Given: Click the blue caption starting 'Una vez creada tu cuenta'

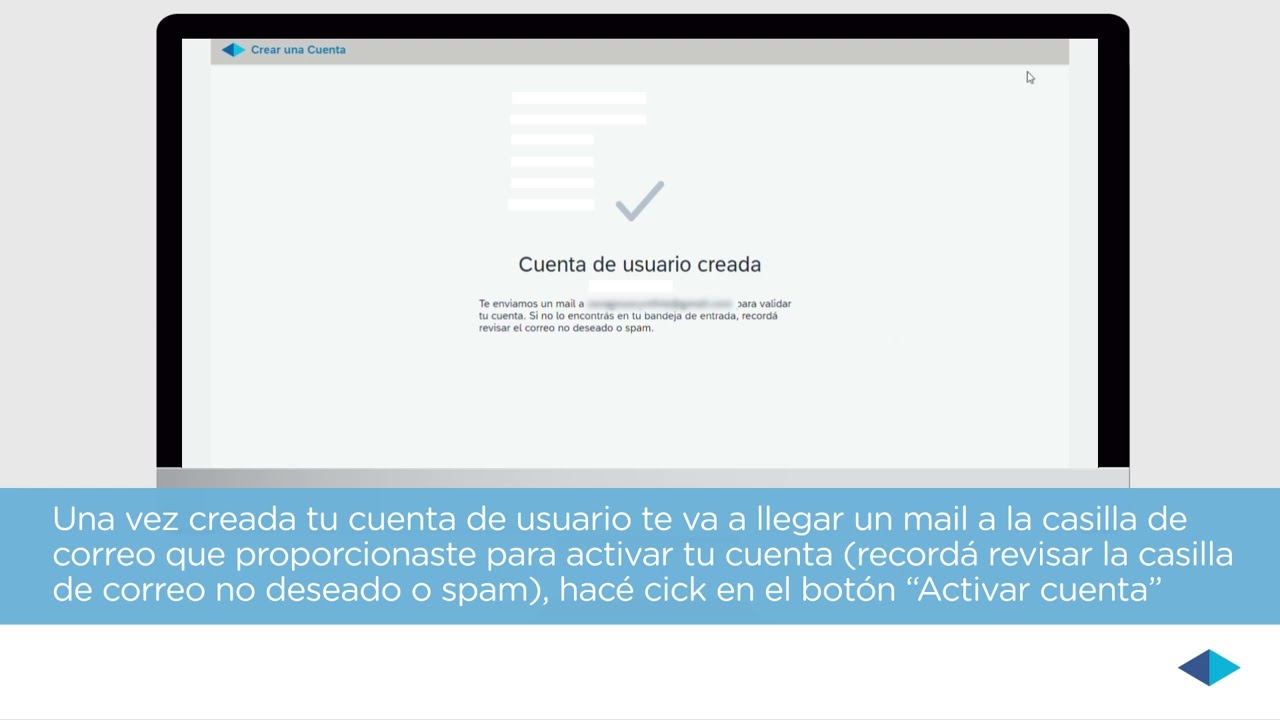Looking at the screenshot, I should tap(640, 555).
